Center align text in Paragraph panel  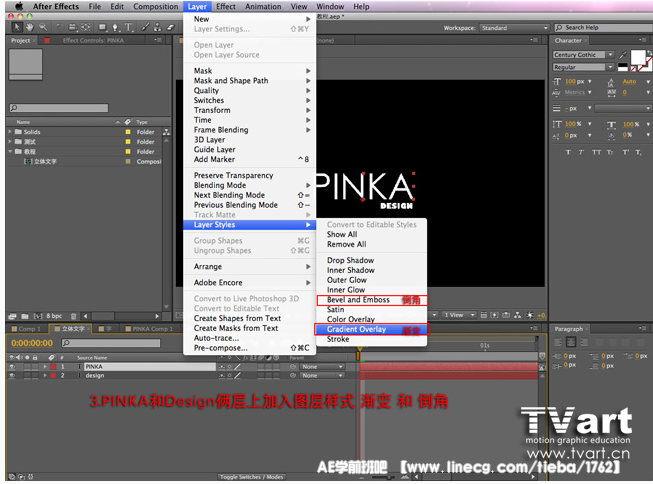point(571,342)
